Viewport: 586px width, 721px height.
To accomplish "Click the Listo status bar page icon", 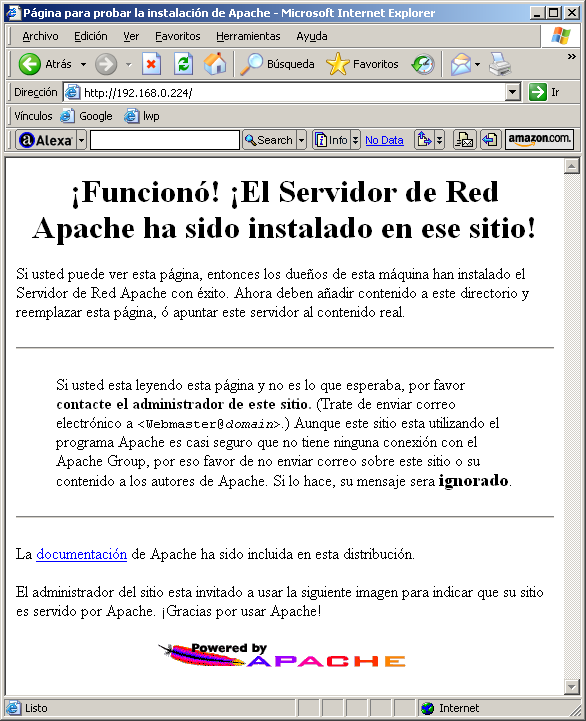I will point(13,708).
